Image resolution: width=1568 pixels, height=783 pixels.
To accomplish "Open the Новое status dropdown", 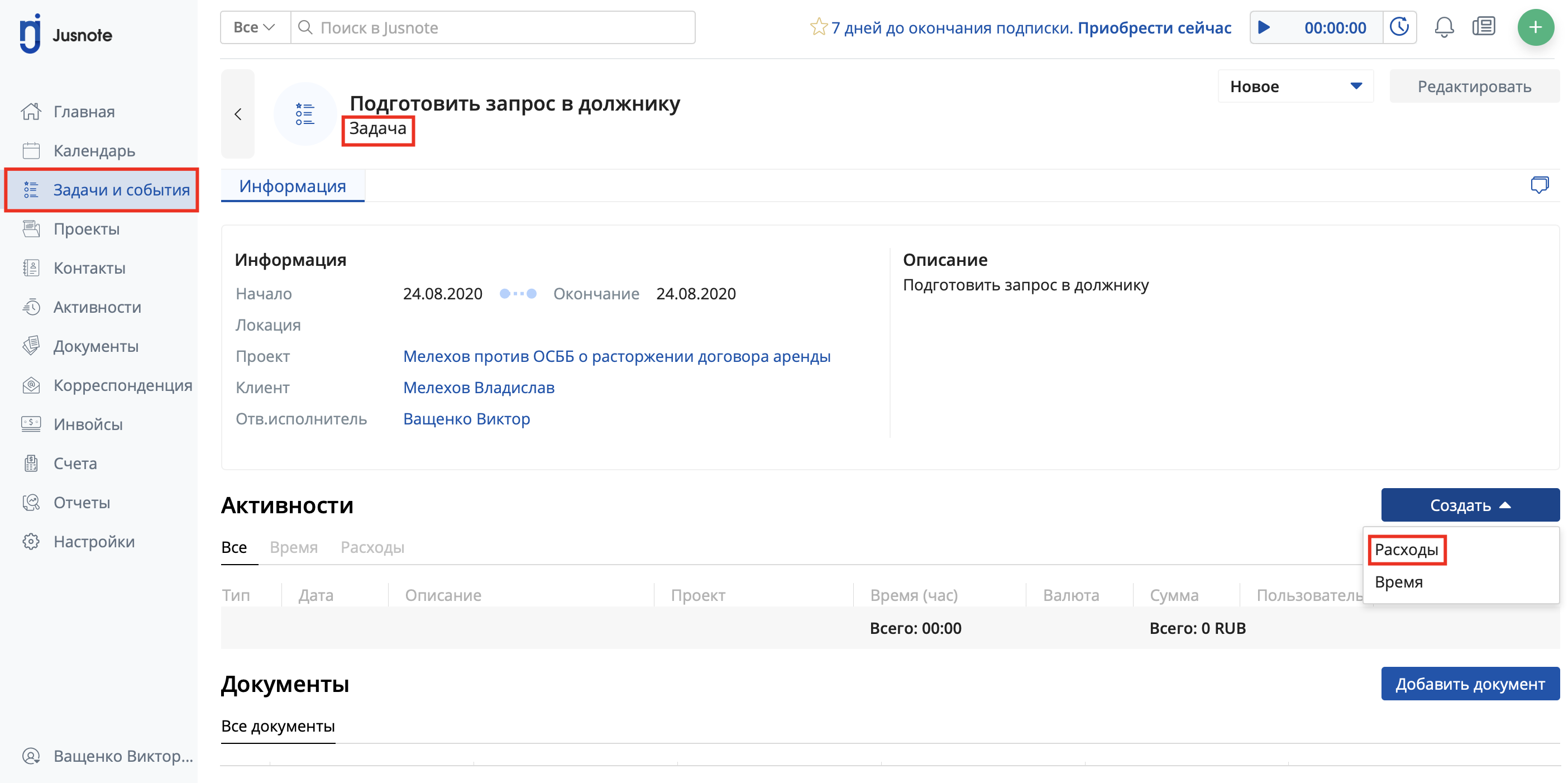I will [1295, 86].
